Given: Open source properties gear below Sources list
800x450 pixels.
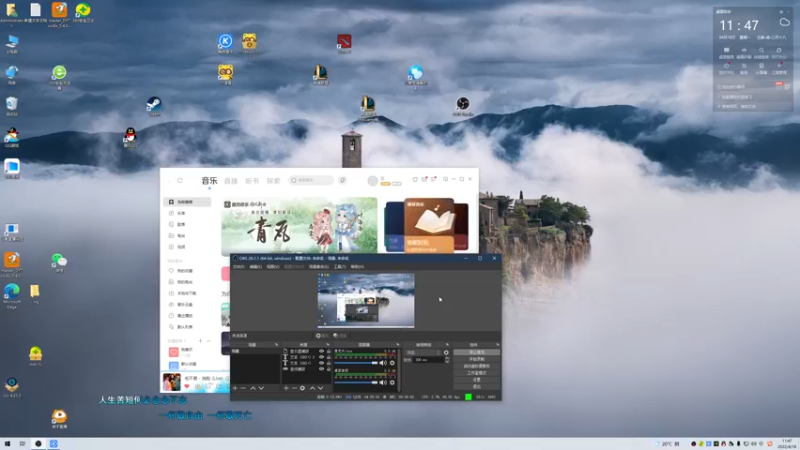Looking at the screenshot, I should pos(303,388).
